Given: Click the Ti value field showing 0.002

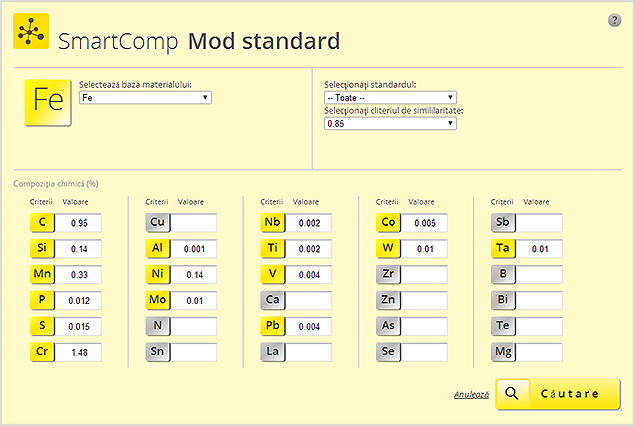Looking at the screenshot, I should pos(309,249).
